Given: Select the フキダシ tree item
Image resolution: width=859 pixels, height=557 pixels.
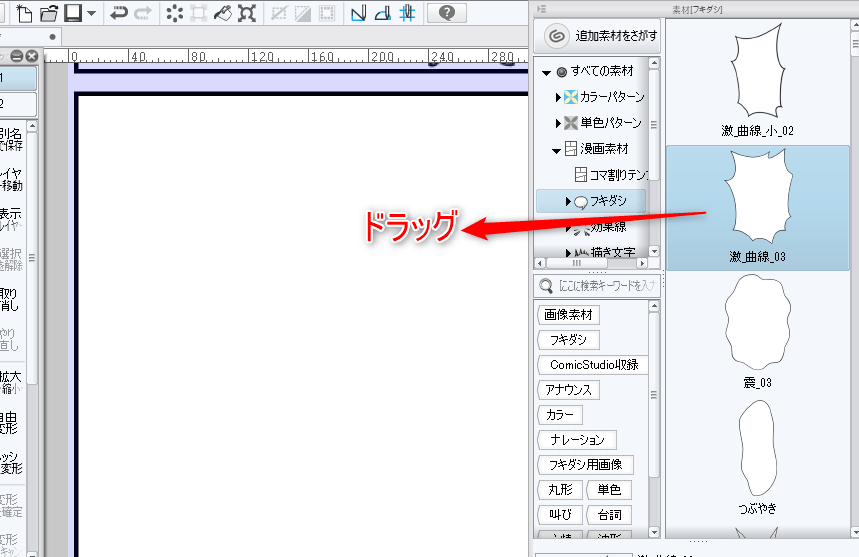Looking at the screenshot, I should click(x=591, y=201).
